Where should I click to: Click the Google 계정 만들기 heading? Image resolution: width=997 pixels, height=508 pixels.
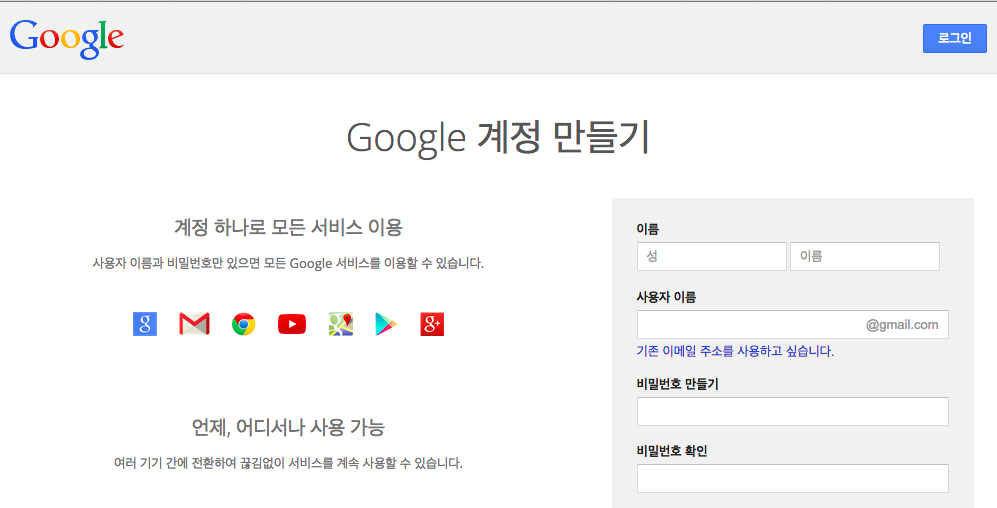(498, 137)
